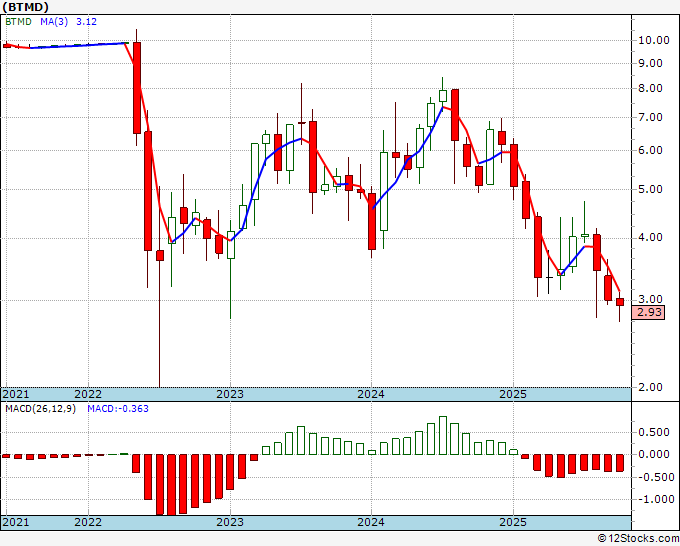Click the MACD(26,12,9) indicator label

coord(40,409)
